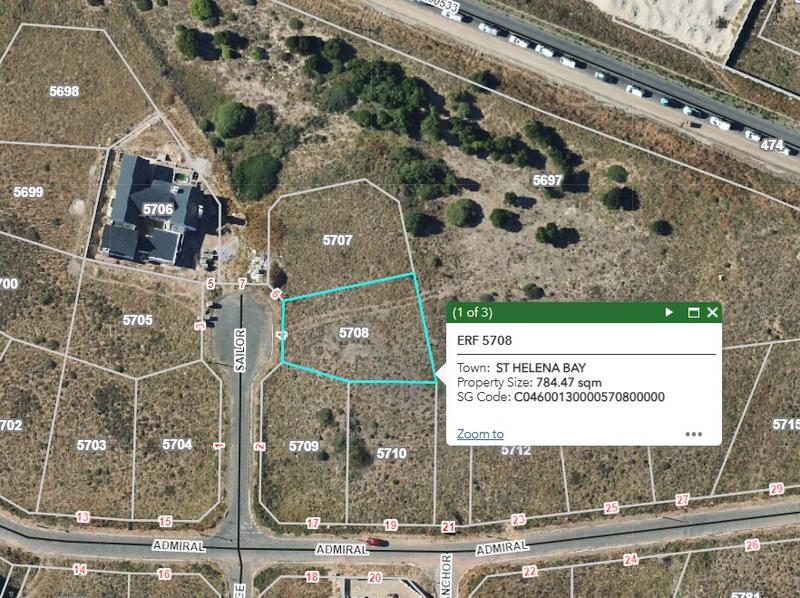Click the SAILOR street label
Screen dimensions: 800x598
coord(240,350)
